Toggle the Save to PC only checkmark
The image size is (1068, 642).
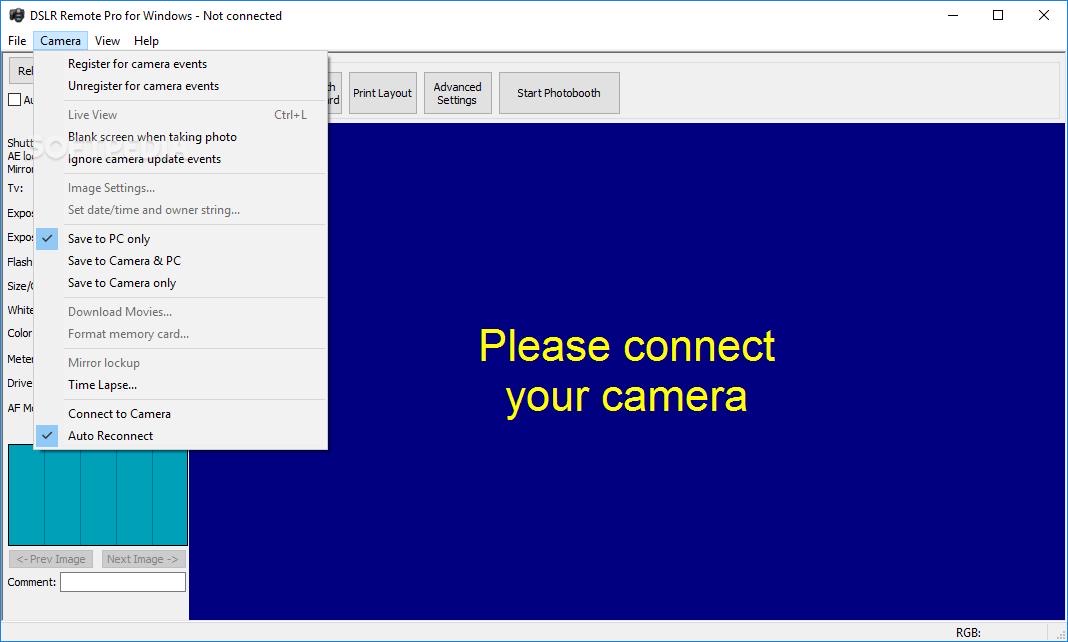click(x=47, y=239)
